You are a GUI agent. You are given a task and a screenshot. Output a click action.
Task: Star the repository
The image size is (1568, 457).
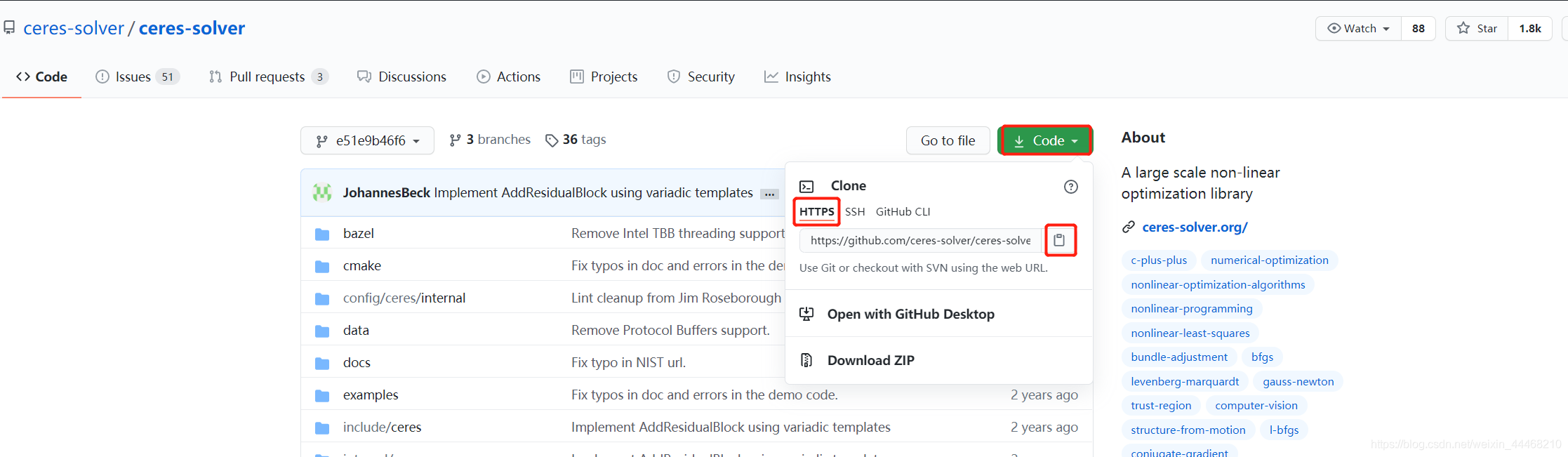point(1477,28)
